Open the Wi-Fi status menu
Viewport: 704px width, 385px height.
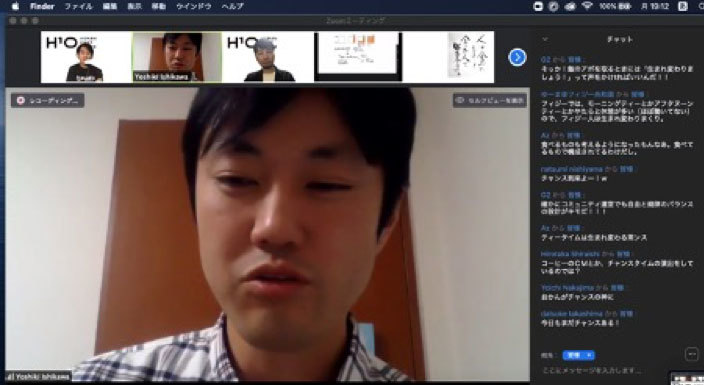coord(587,6)
